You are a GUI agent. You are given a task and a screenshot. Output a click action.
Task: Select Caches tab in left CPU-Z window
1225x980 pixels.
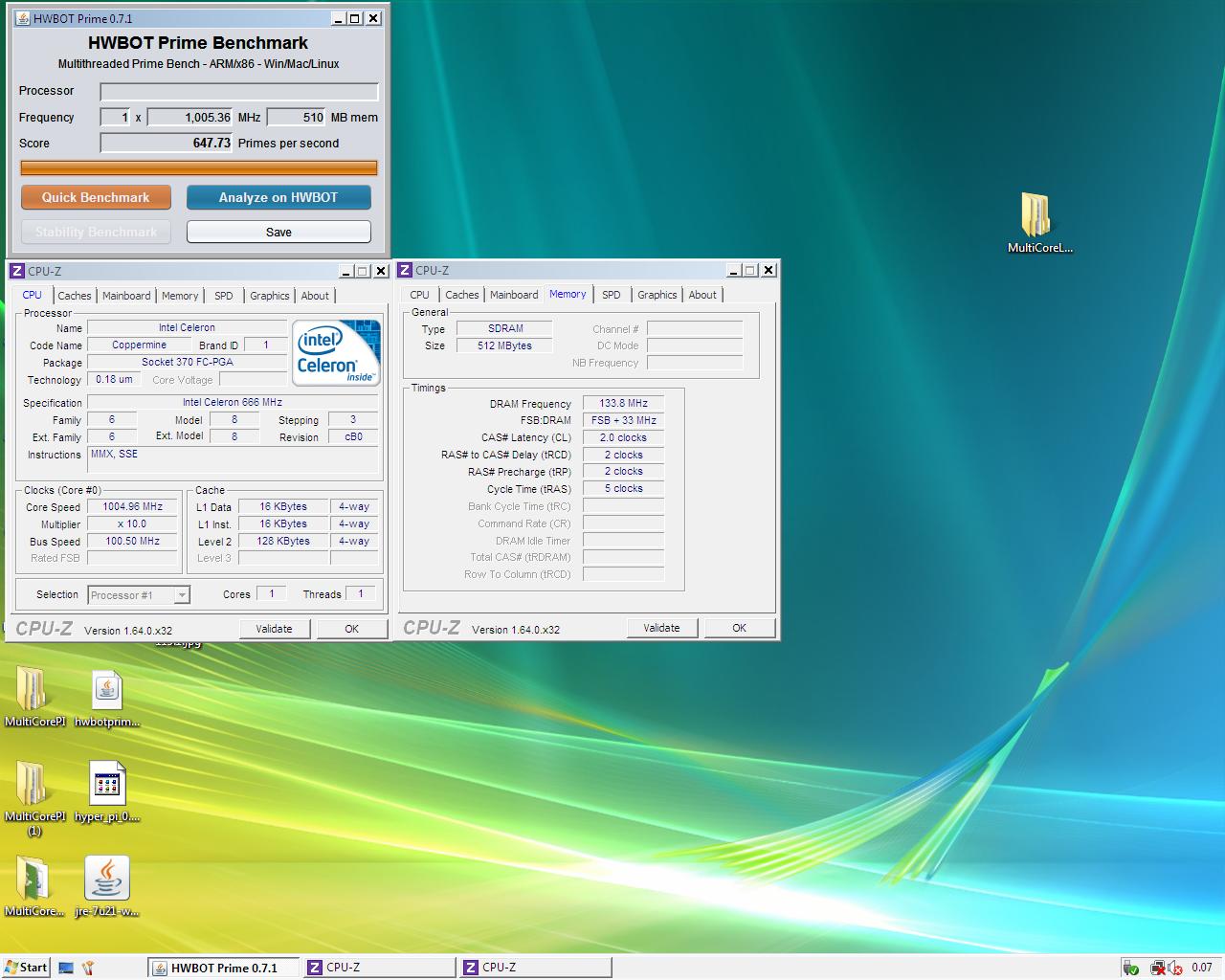coord(74,296)
